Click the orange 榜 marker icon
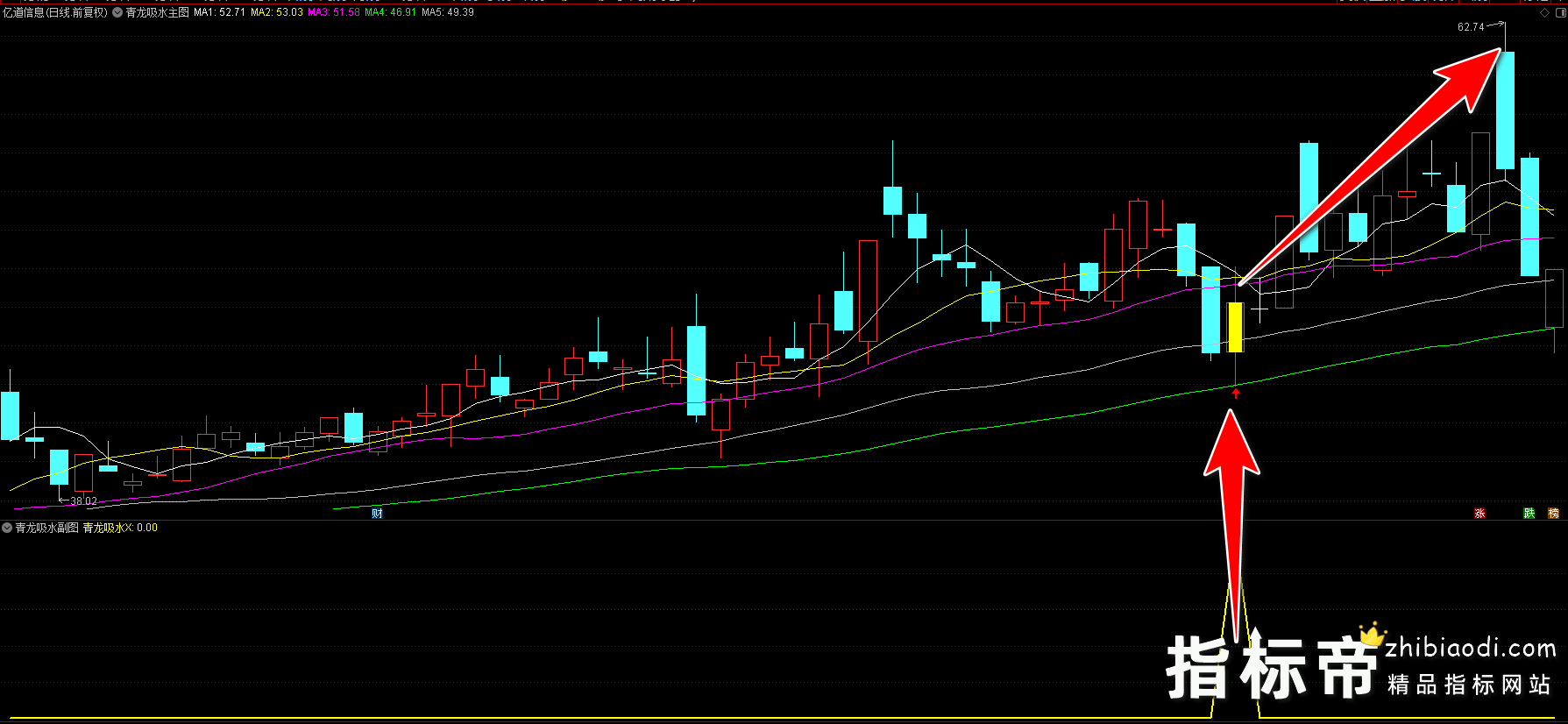Image resolution: width=1568 pixels, height=724 pixels. tap(1553, 514)
